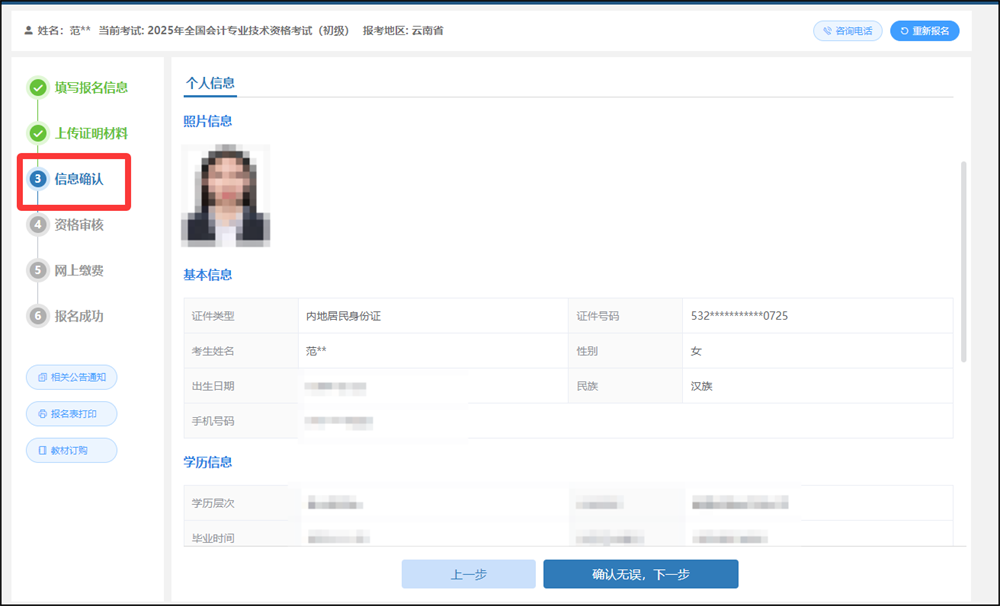This screenshot has height=606, width=1000.
Task: Click the green checkmark for 上传证明材料
Action: coord(38,133)
